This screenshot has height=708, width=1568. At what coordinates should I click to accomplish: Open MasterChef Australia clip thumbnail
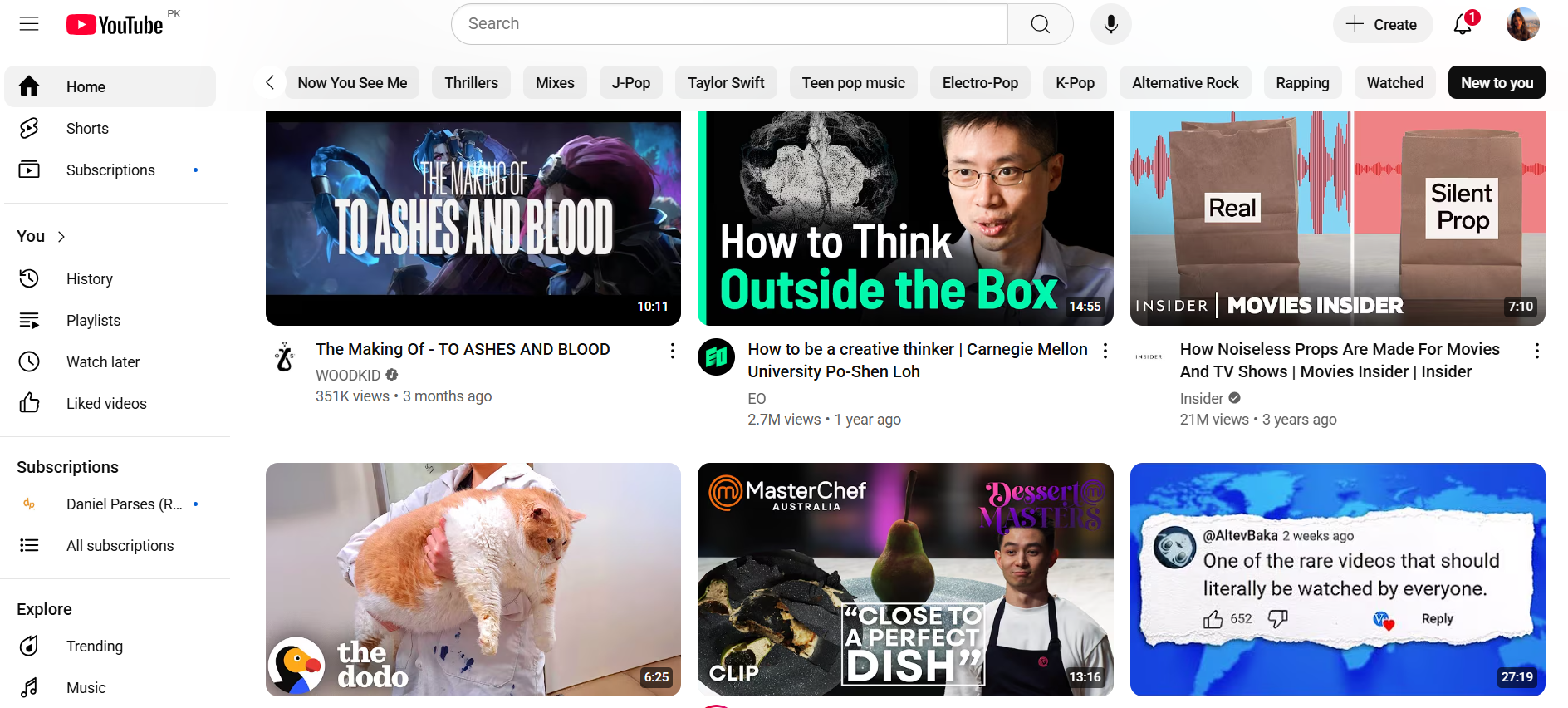(905, 579)
